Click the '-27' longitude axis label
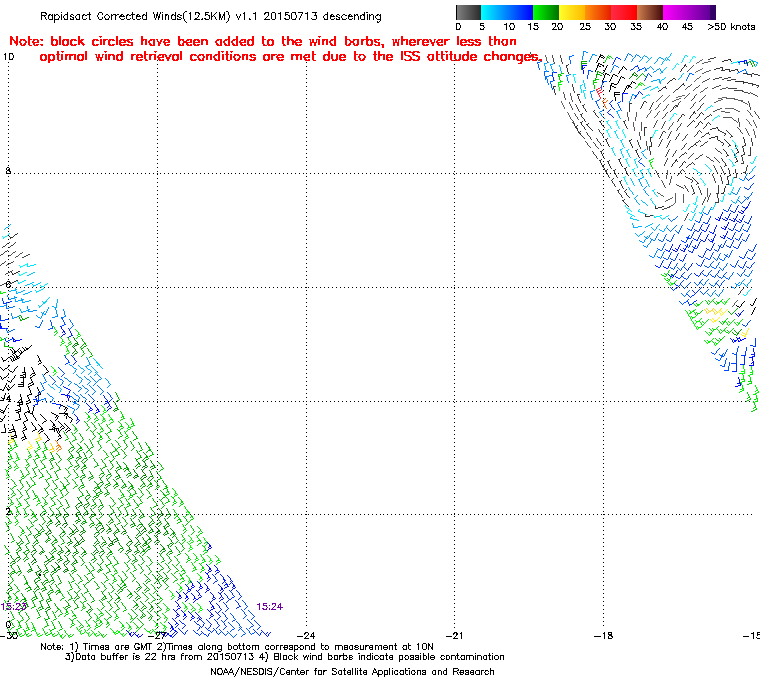The width and height of the screenshot is (760, 688). tap(157, 635)
